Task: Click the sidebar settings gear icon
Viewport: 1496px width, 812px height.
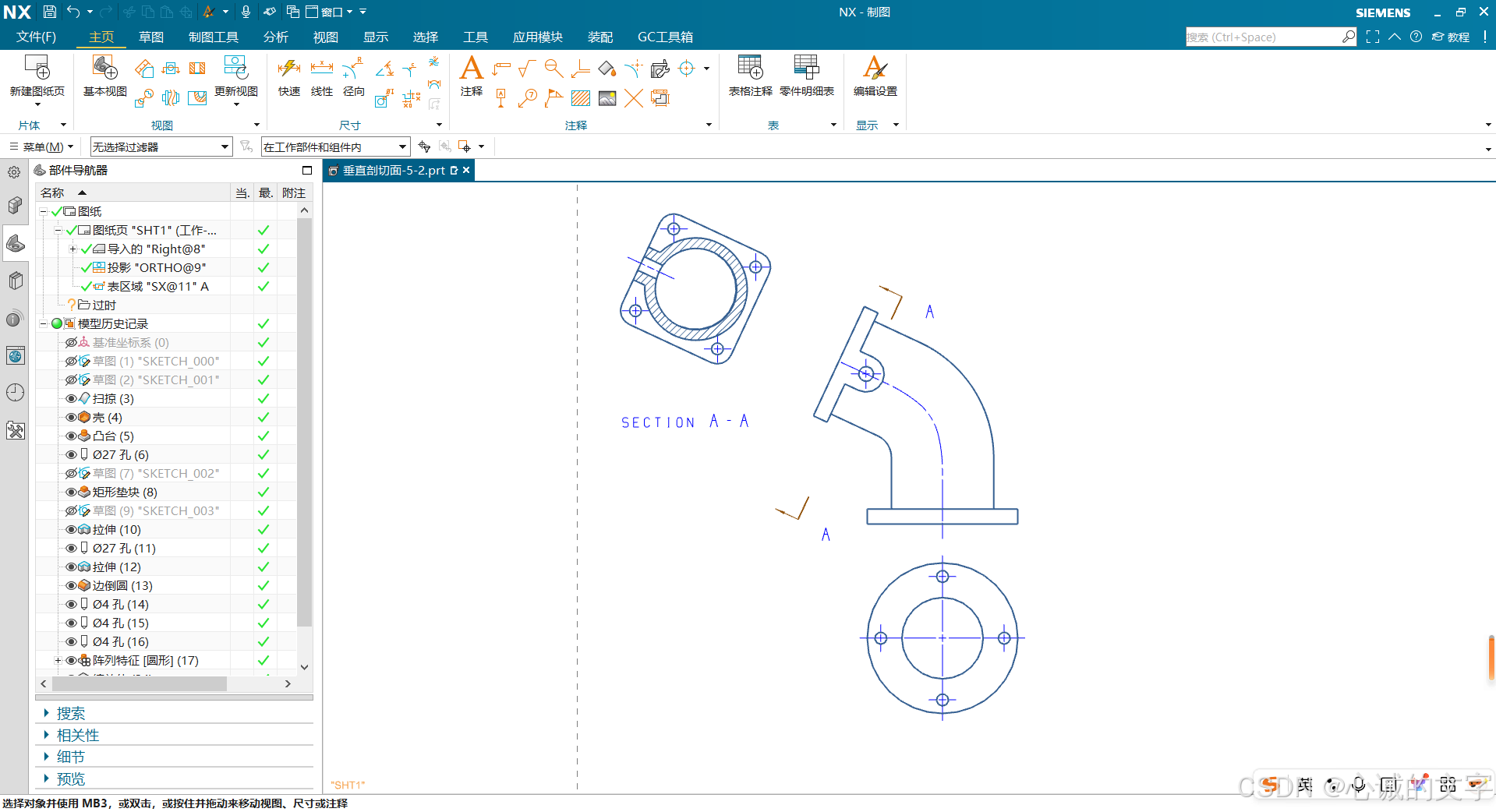Action: click(x=14, y=172)
